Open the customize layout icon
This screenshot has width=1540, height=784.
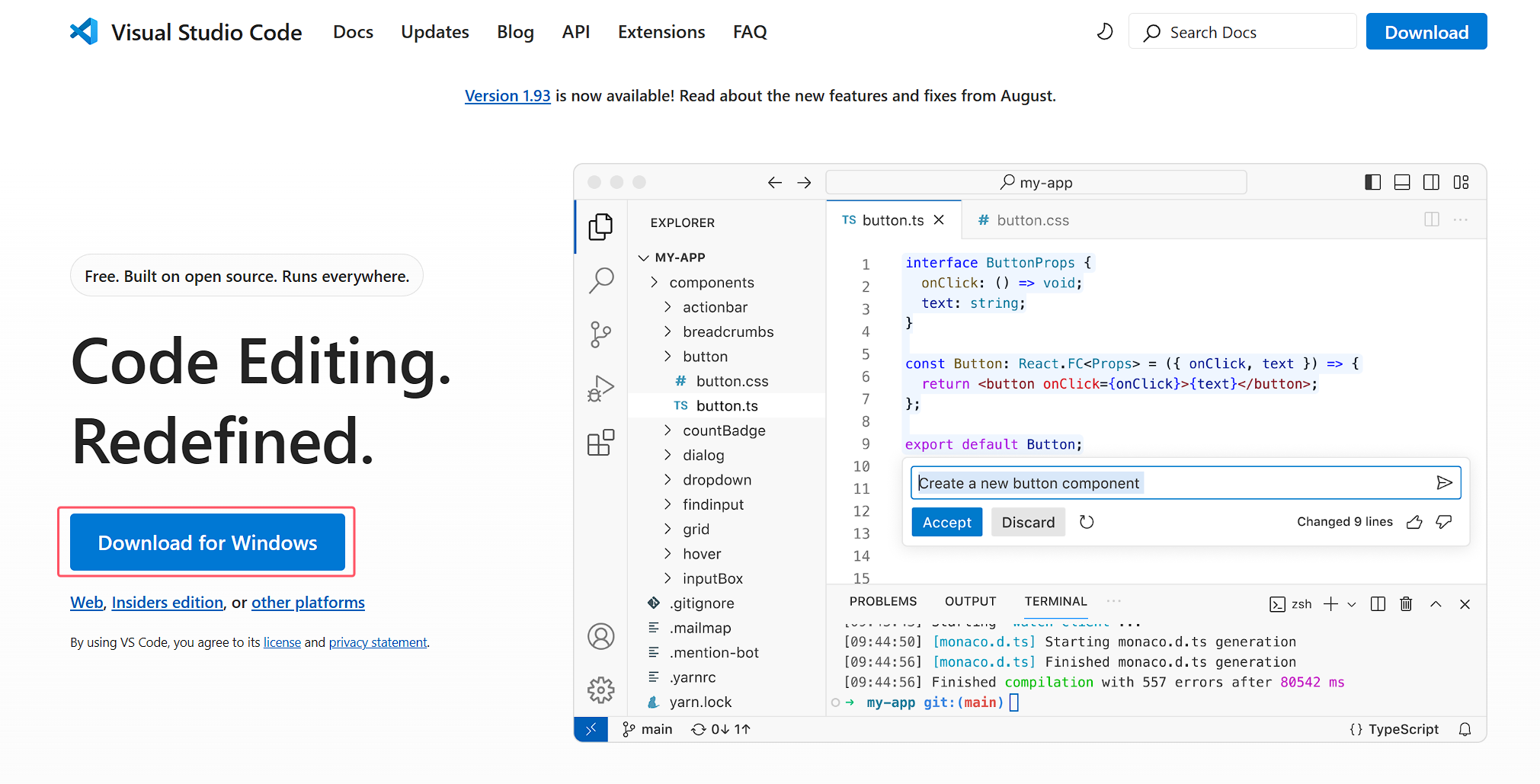(1461, 182)
